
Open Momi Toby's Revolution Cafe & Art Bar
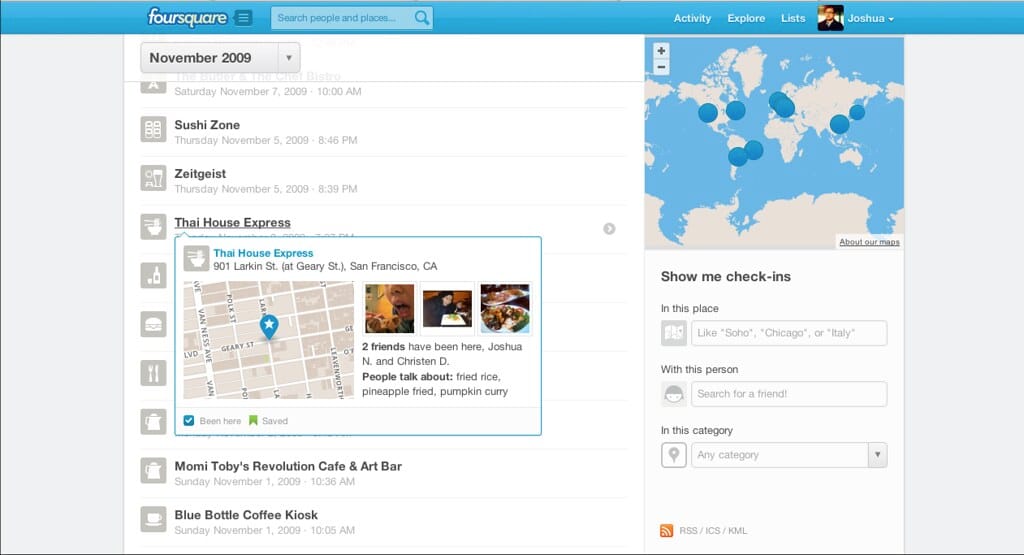tap(288, 466)
